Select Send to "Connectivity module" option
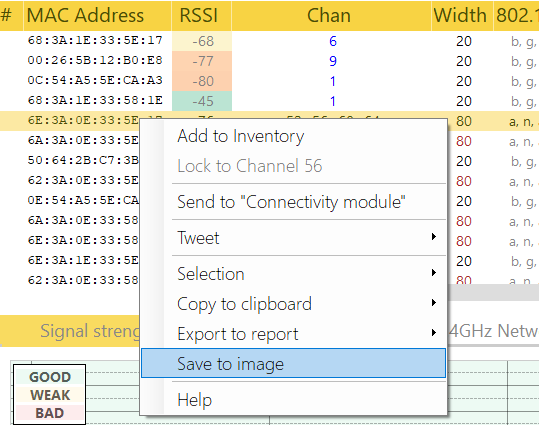The image size is (539, 425). coord(294,202)
